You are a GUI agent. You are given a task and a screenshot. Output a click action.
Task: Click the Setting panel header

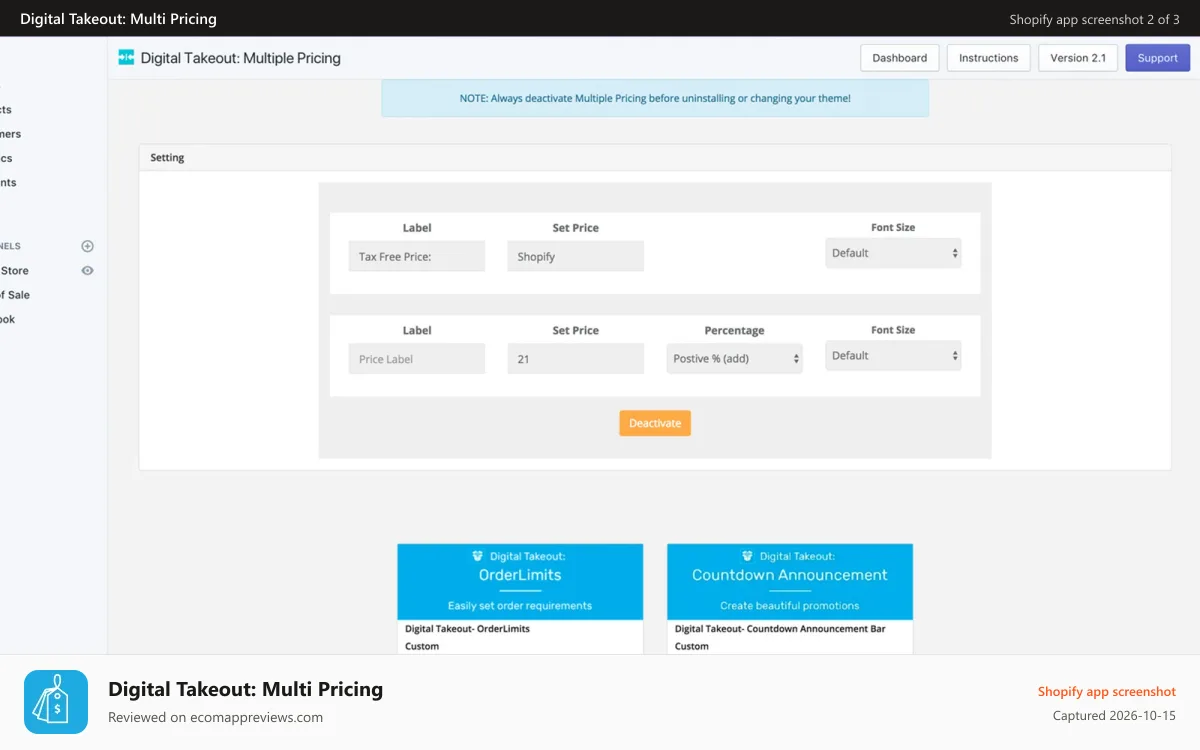655,158
